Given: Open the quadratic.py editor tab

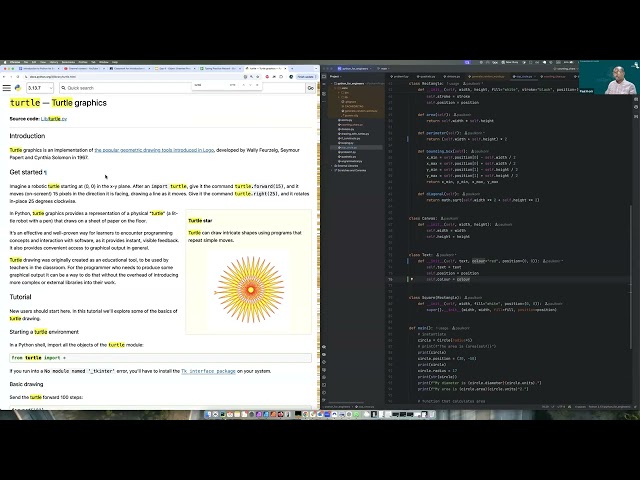Looking at the screenshot, I should click(x=426, y=76).
